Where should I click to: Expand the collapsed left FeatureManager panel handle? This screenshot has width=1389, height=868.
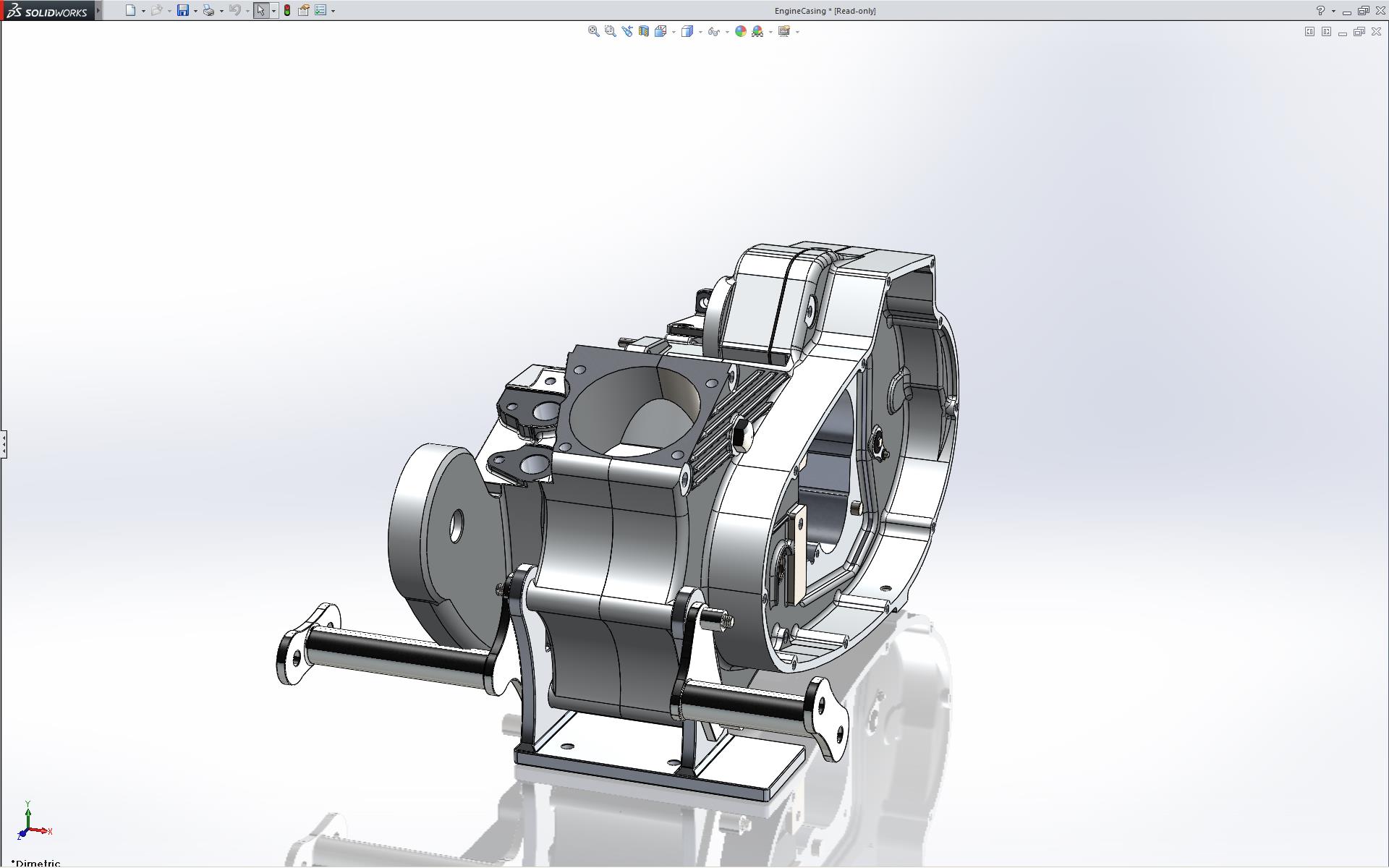point(4,443)
